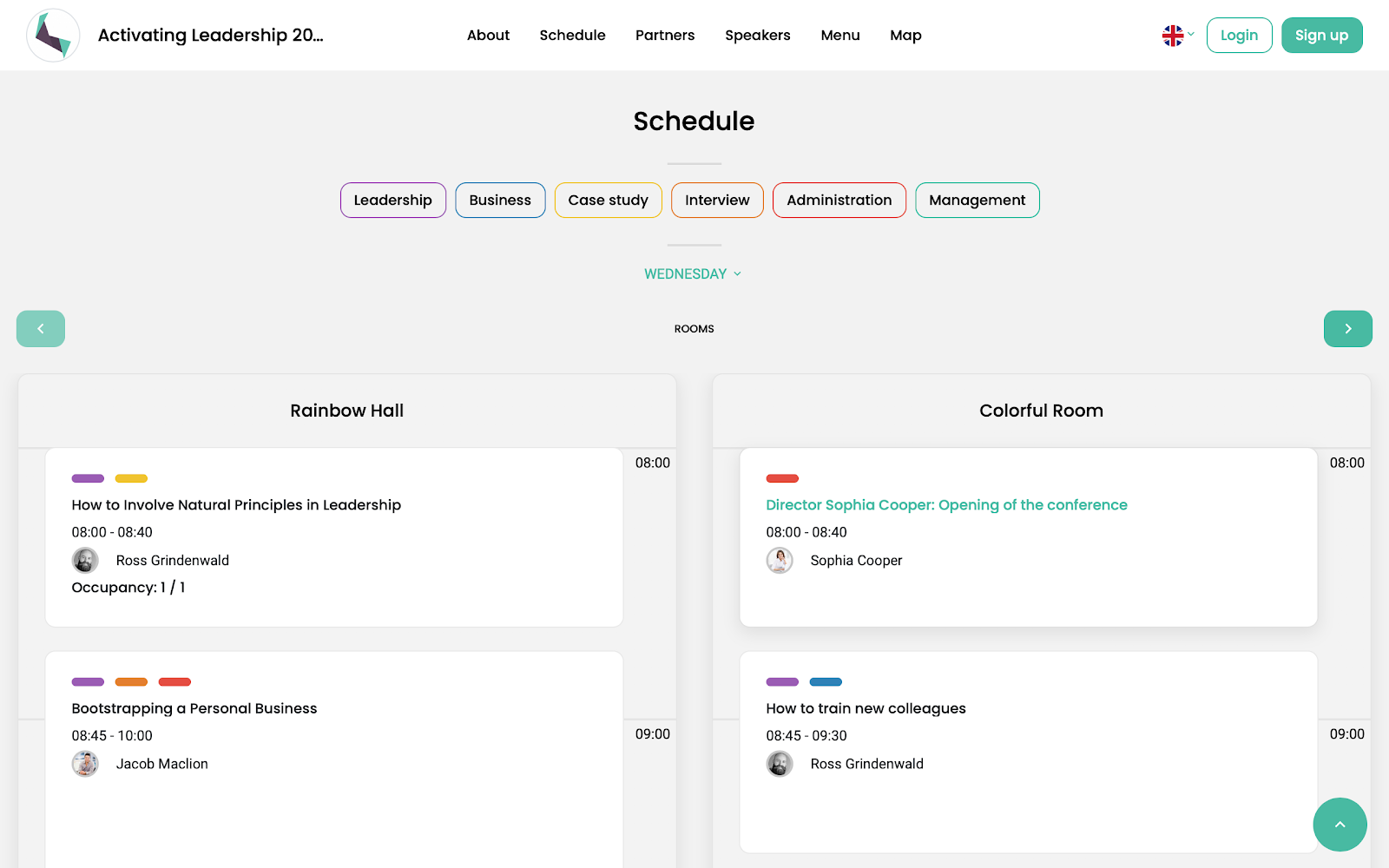Open the Map menu item
The width and height of the screenshot is (1389, 868).
(x=905, y=36)
